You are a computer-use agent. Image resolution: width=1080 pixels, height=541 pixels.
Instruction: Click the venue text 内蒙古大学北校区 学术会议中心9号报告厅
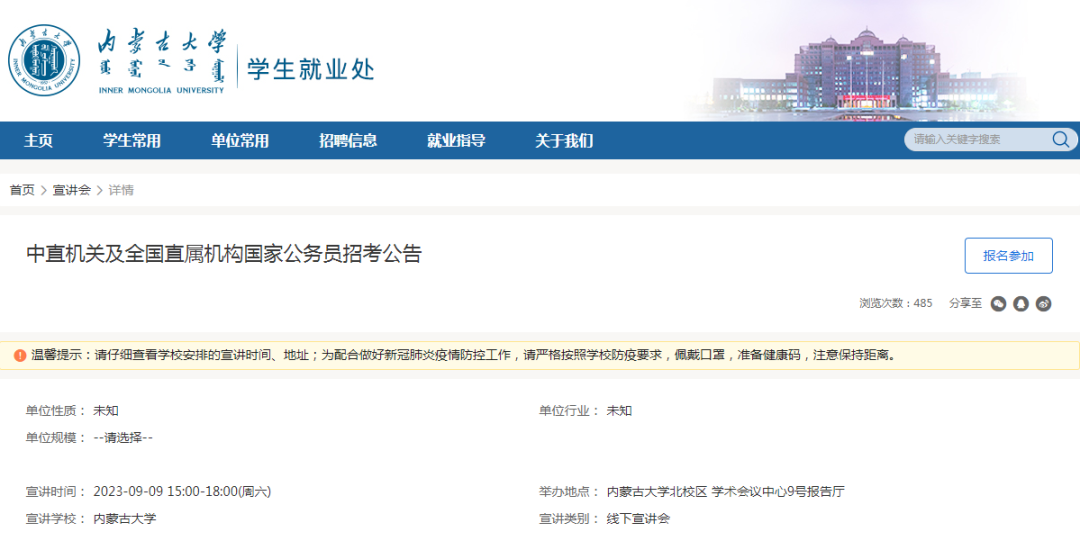[x=725, y=491]
